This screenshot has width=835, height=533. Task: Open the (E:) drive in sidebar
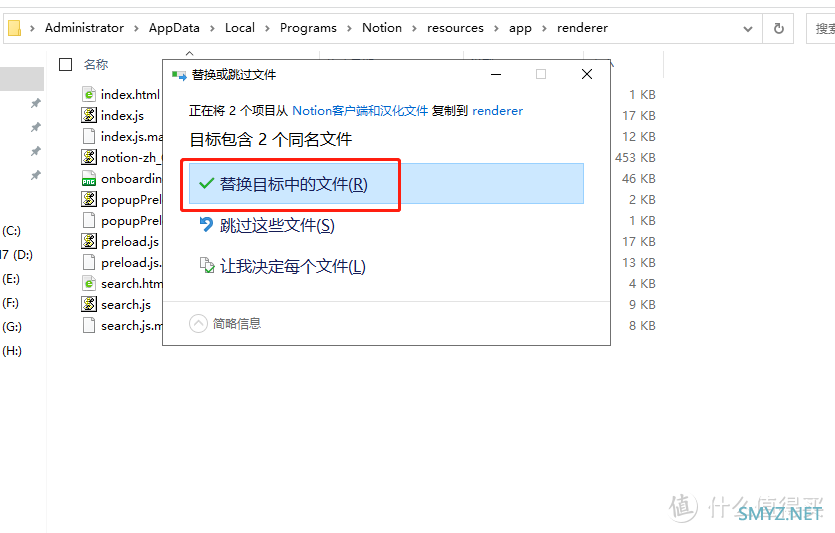tap(11, 279)
